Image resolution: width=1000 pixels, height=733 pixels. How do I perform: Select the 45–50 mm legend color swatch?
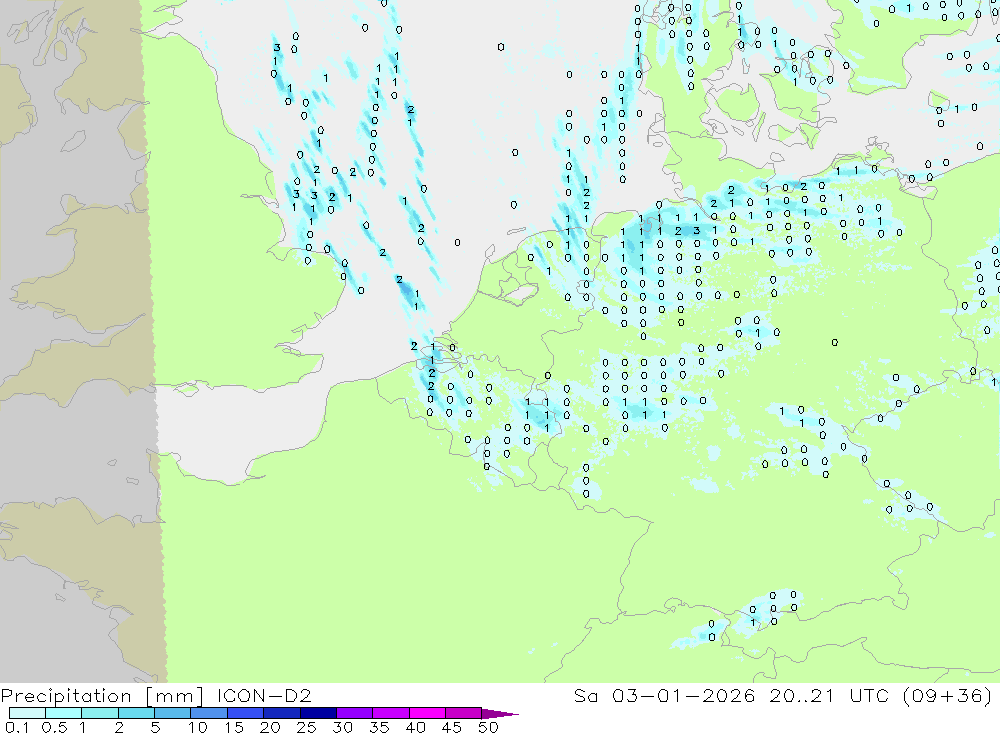point(464,713)
